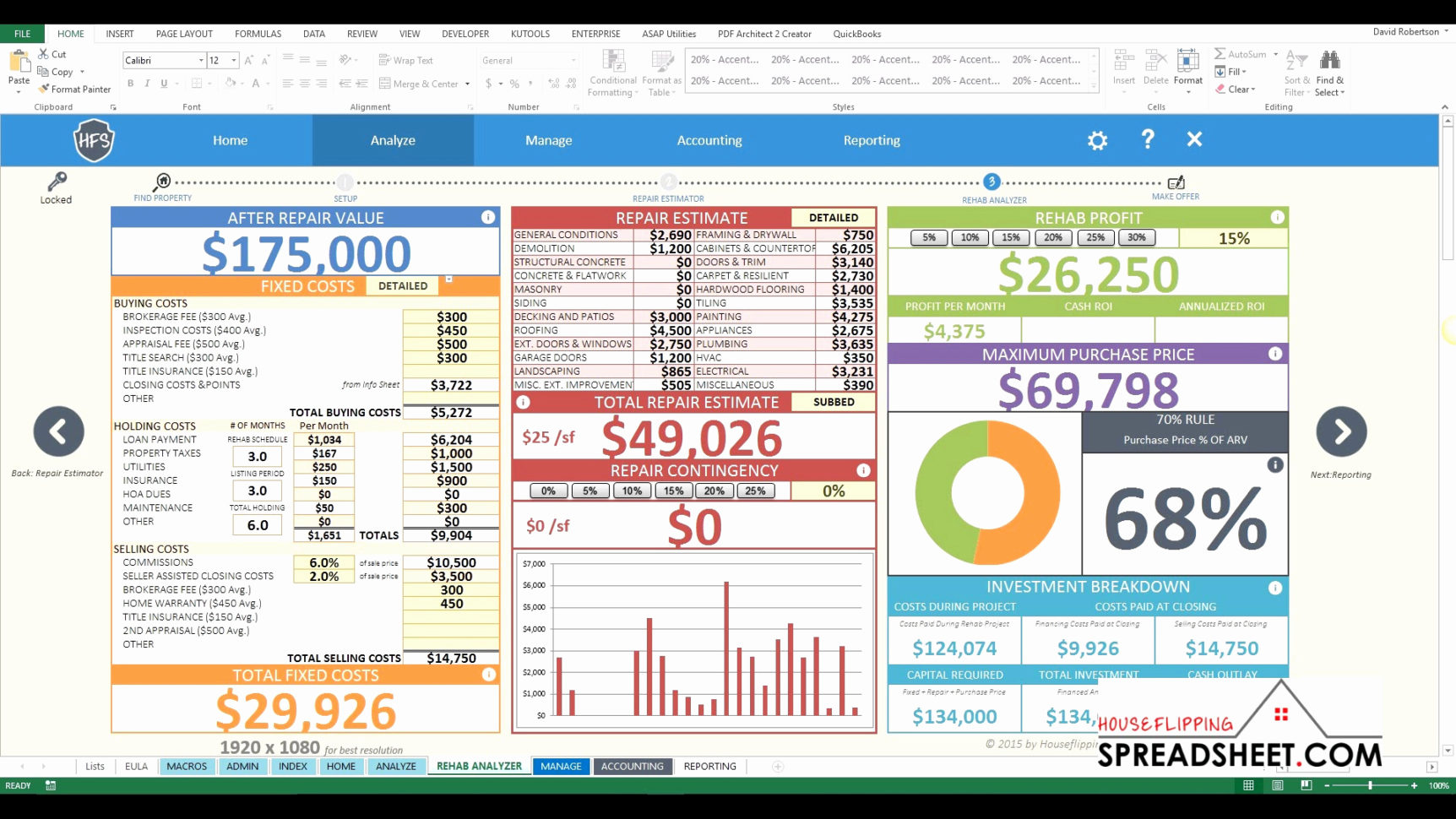
Task: Click the help question mark icon
Action: pyautogui.click(x=1147, y=140)
